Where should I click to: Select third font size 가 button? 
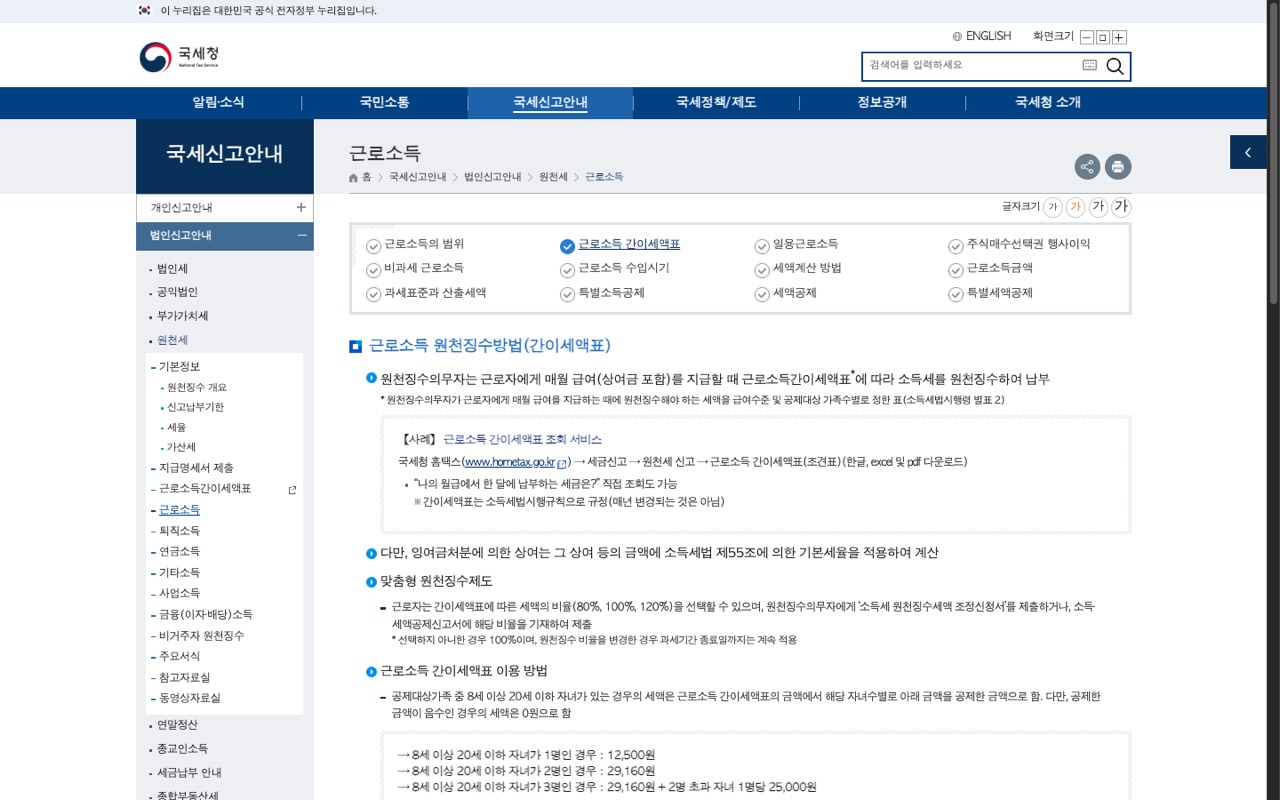[1098, 207]
